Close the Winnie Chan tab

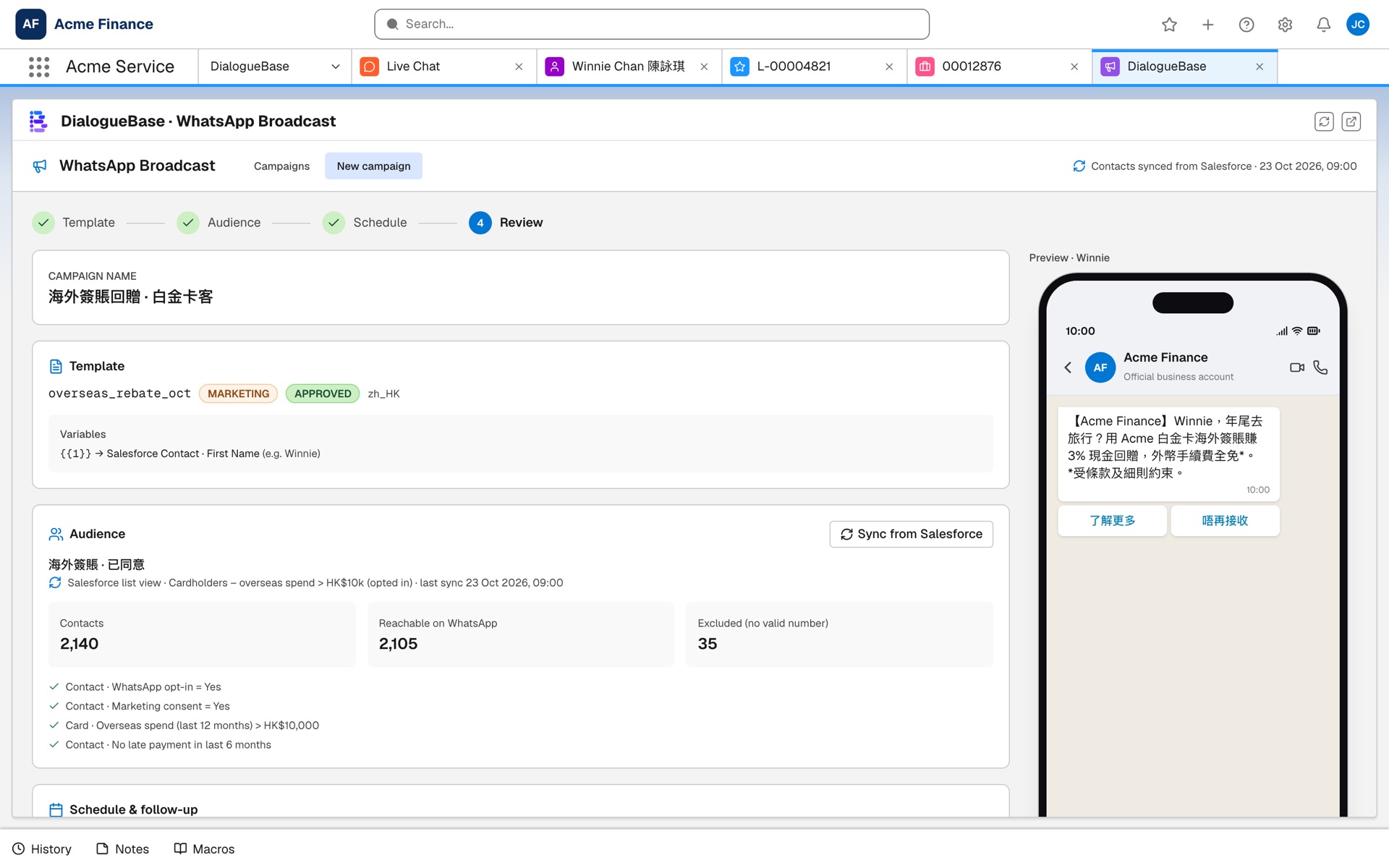click(704, 67)
